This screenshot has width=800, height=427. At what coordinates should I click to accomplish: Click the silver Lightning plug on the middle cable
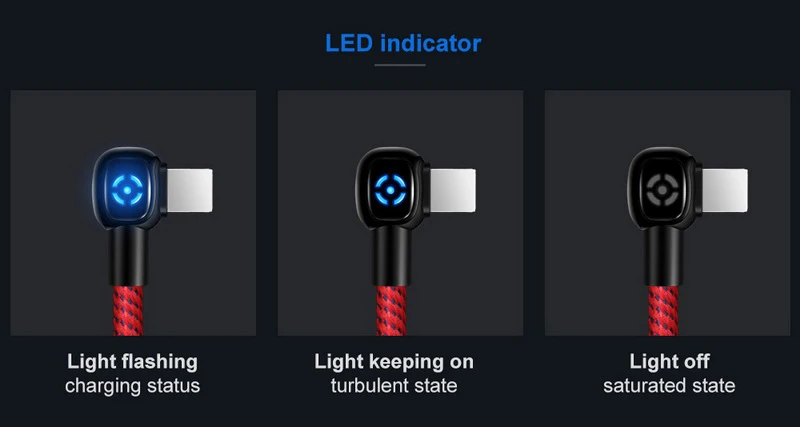453,190
